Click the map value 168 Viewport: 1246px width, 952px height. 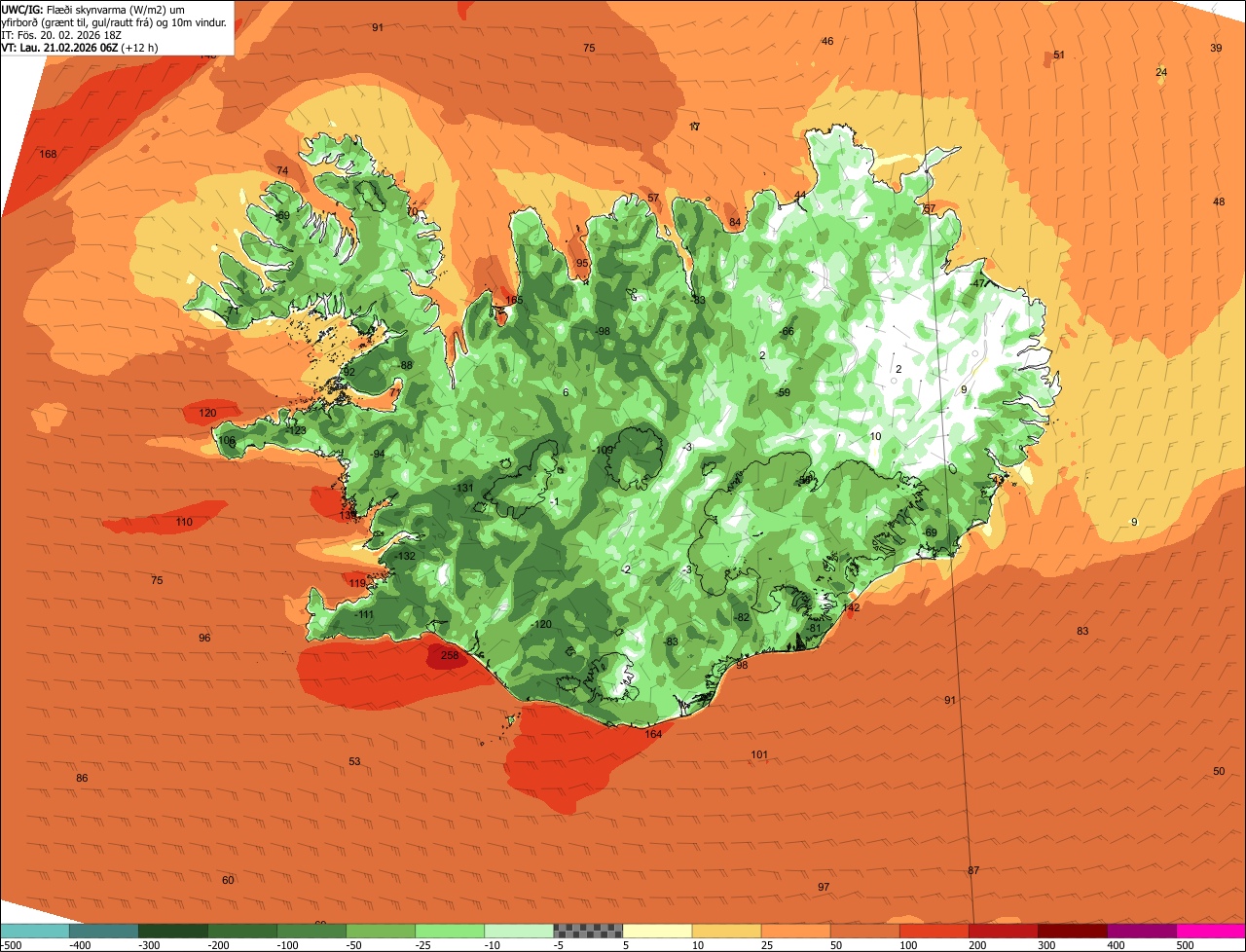pyautogui.click(x=48, y=154)
